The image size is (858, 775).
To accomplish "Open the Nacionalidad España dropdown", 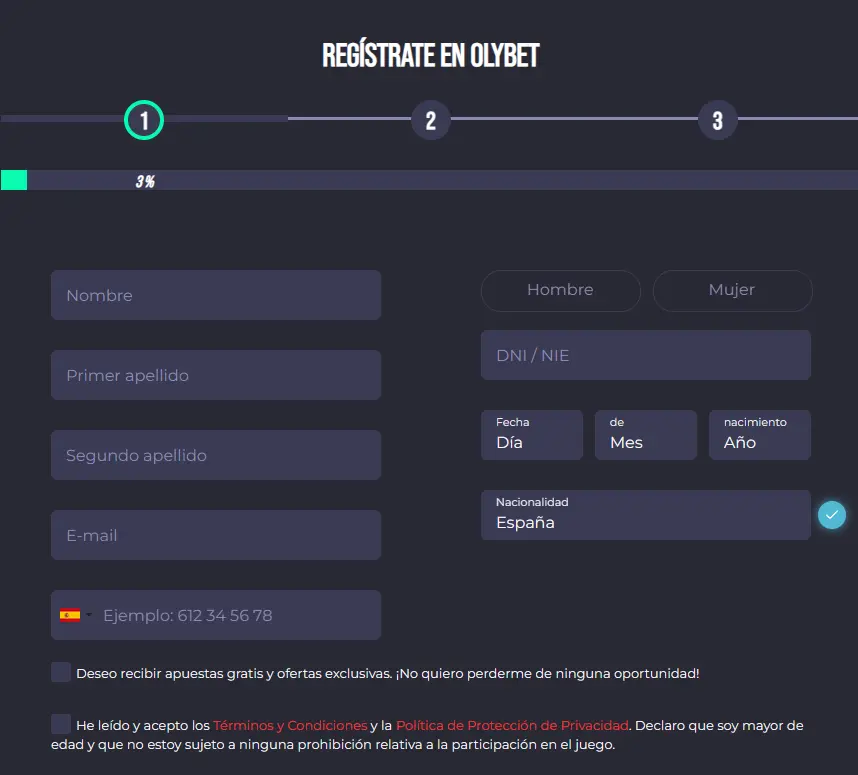I will pyautogui.click(x=646, y=514).
